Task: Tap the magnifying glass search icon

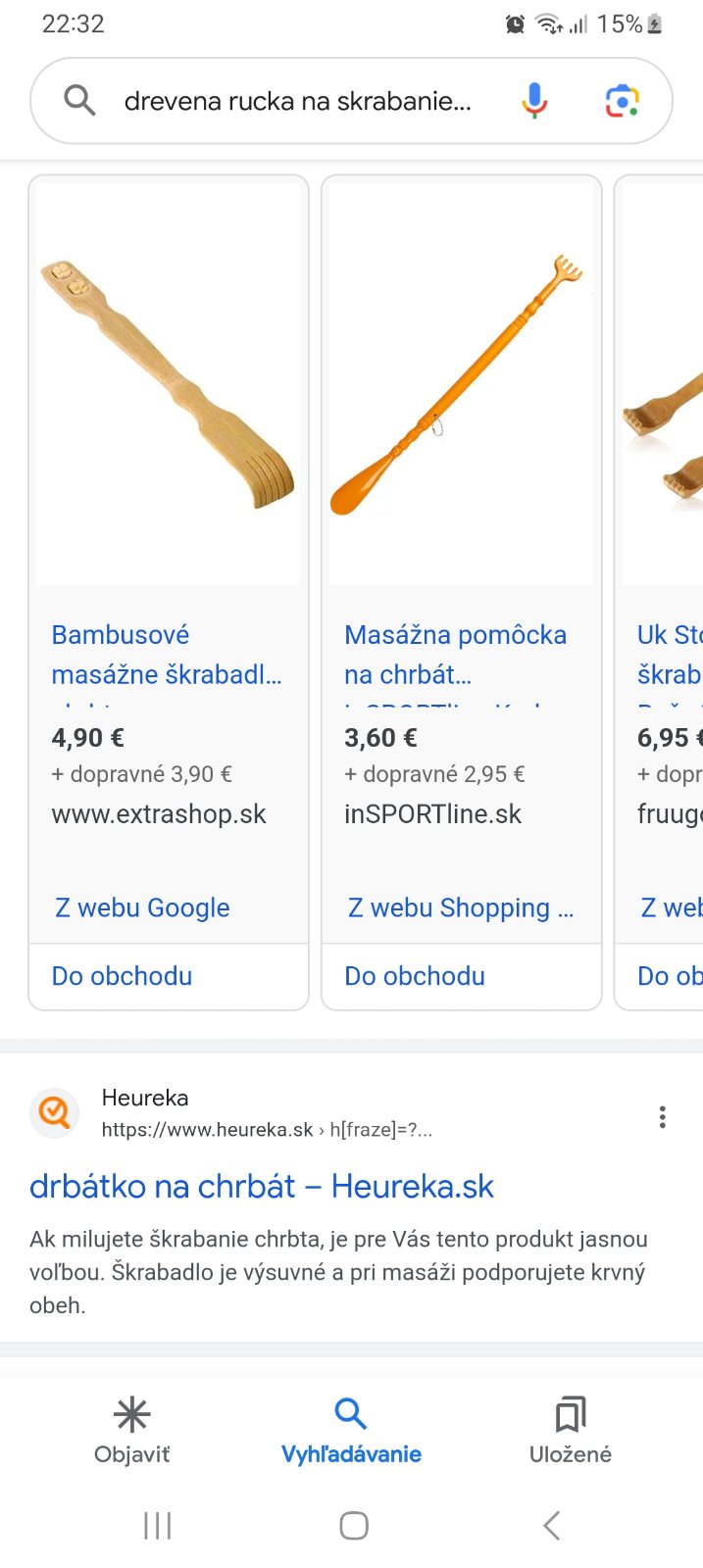Action: pos(79,100)
